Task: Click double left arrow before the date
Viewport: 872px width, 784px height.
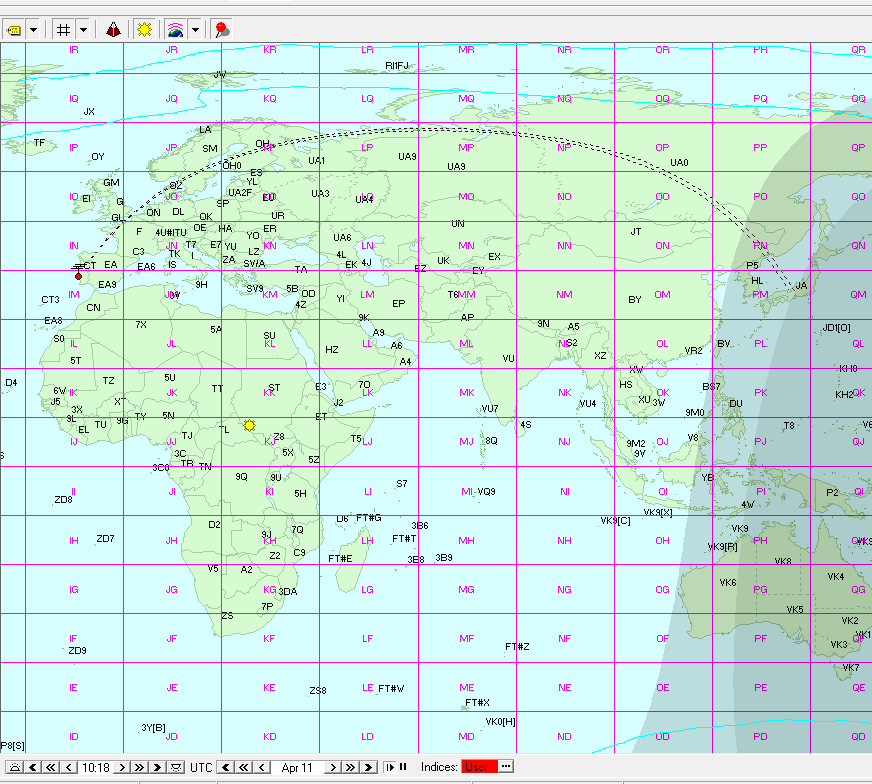Action: click(x=243, y=767)
